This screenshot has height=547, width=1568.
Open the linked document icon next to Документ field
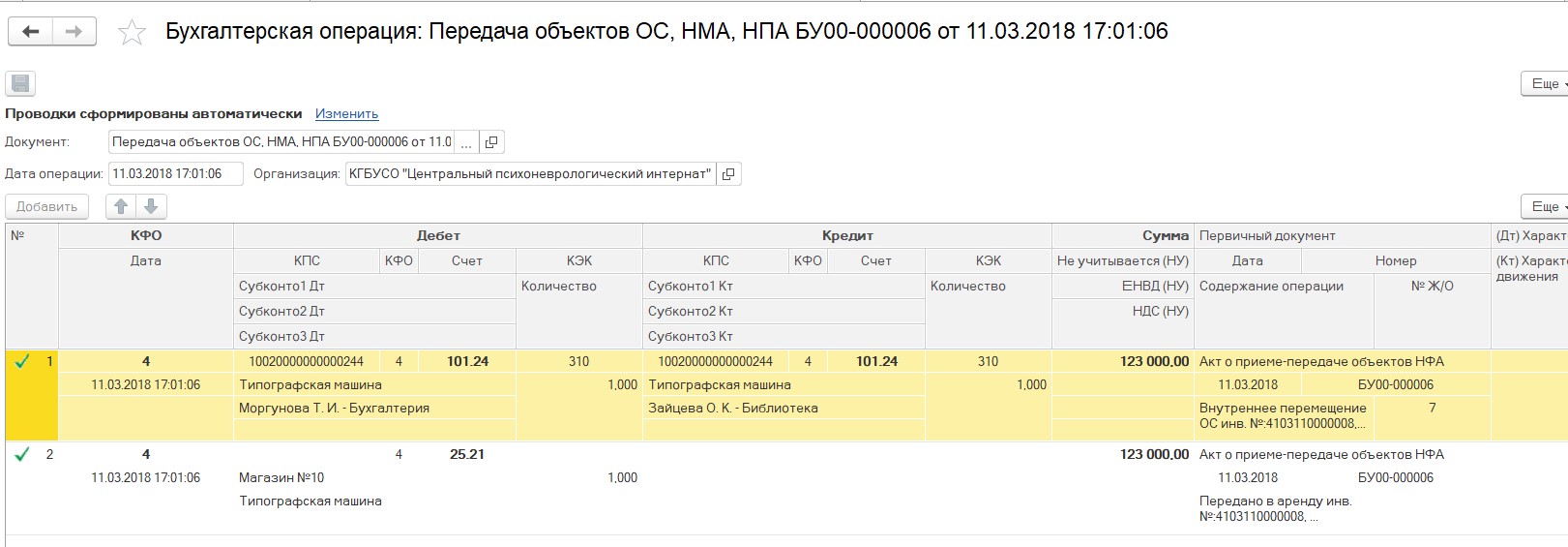pyautogui.click(x=491, y=142)
